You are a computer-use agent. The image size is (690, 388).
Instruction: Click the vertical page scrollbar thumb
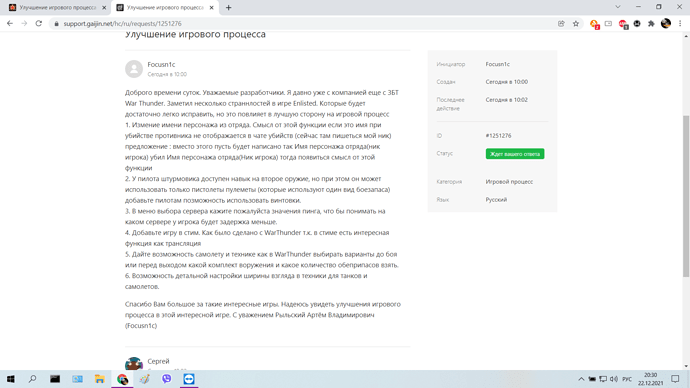[686, 196]
